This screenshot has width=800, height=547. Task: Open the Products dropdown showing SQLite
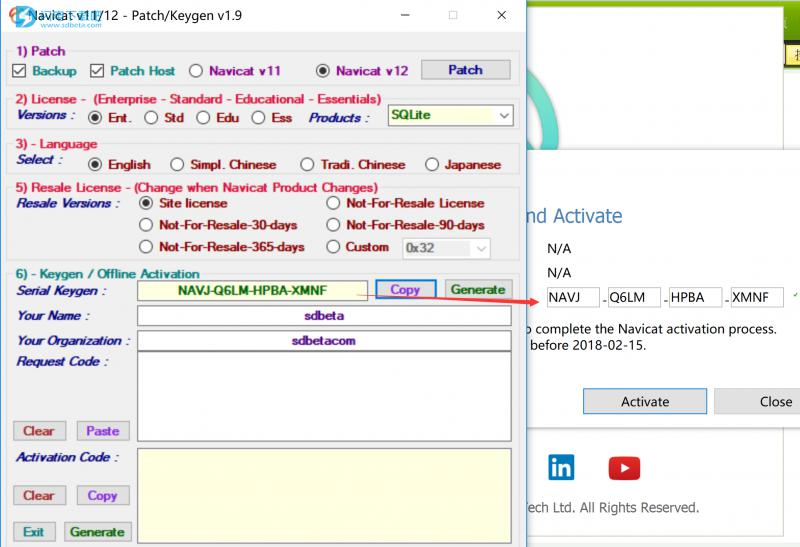451,115
